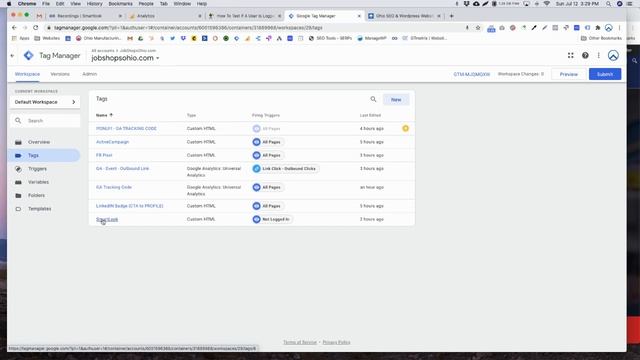Open the Apps bookmarks shortcut
The image size is (640, 360).
coord(20,38)
